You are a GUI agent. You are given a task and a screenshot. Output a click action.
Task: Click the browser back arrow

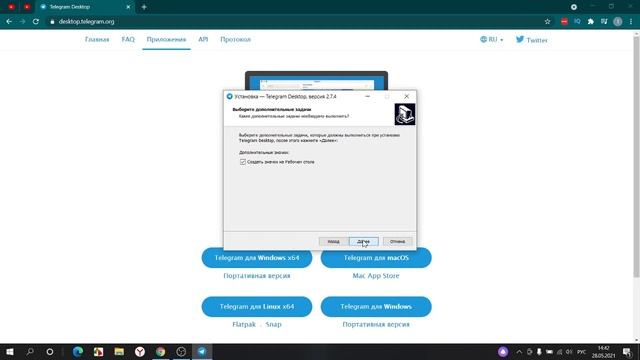(9, 22)
